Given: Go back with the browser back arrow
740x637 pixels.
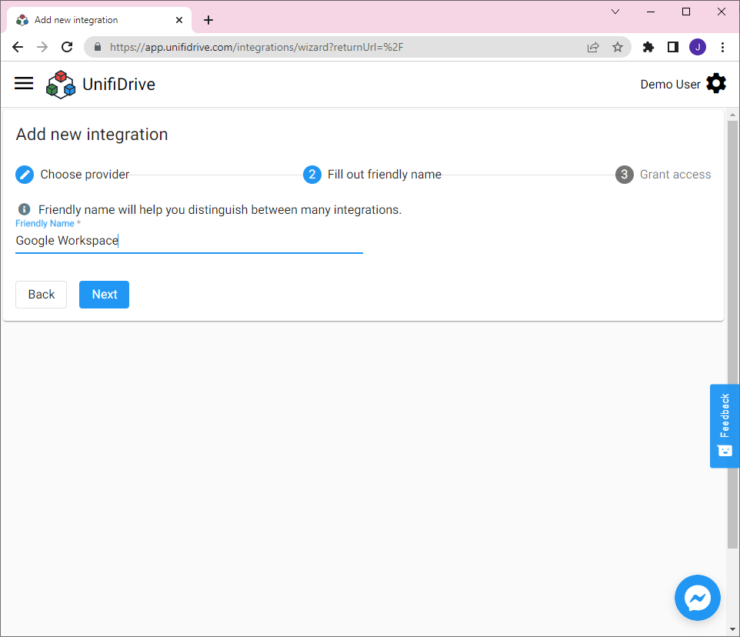Looking at the screenshot, I should tap(17, 47).
